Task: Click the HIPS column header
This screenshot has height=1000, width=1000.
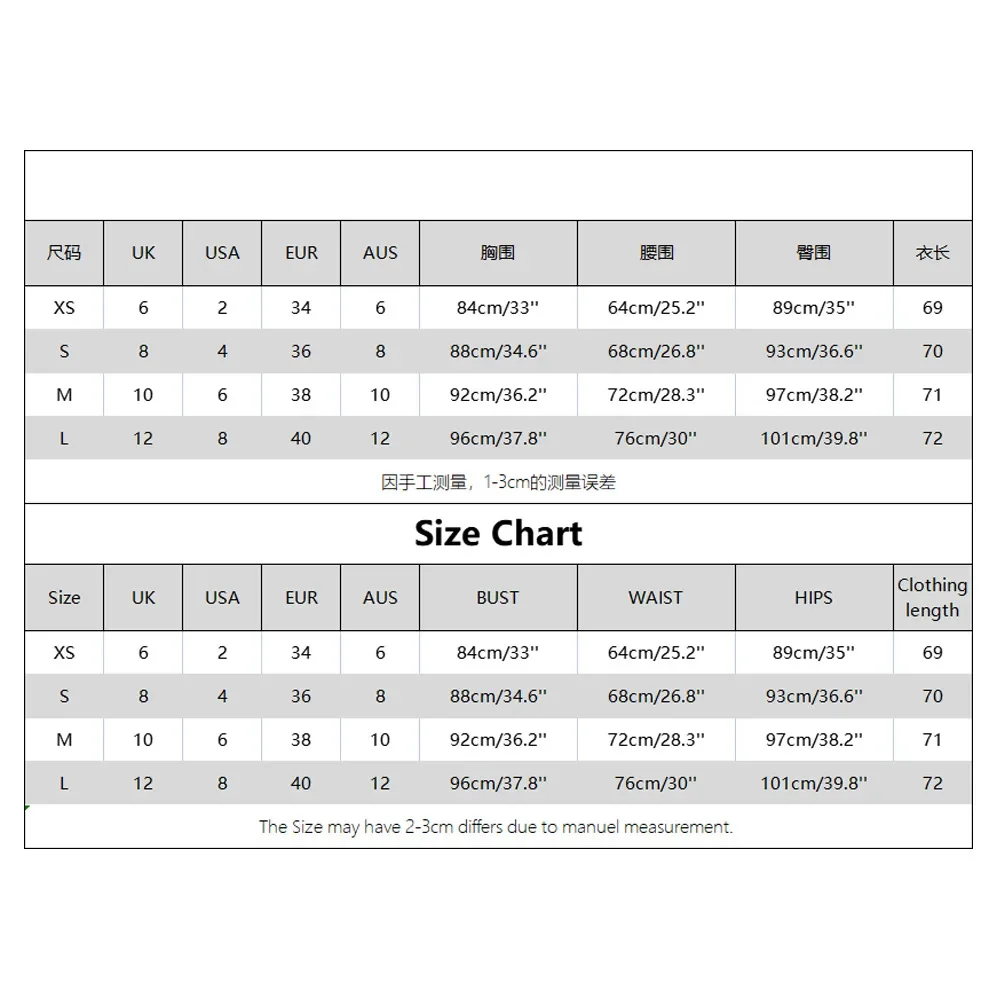Action: coord(814,598)
